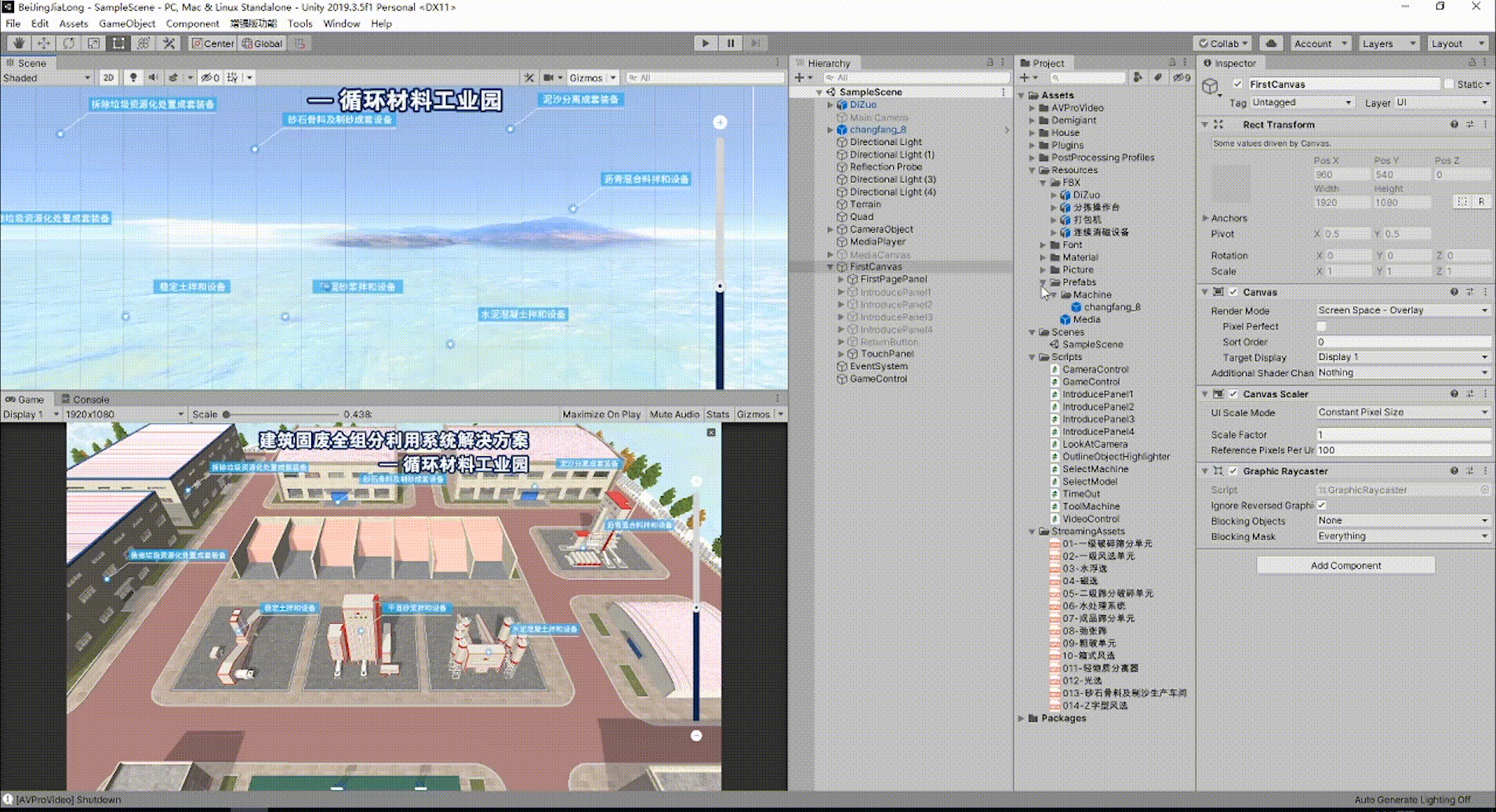Toggle scene lighting bulb icon
Viewport: 1496px width, 812px height.
(x=133, y=78)
